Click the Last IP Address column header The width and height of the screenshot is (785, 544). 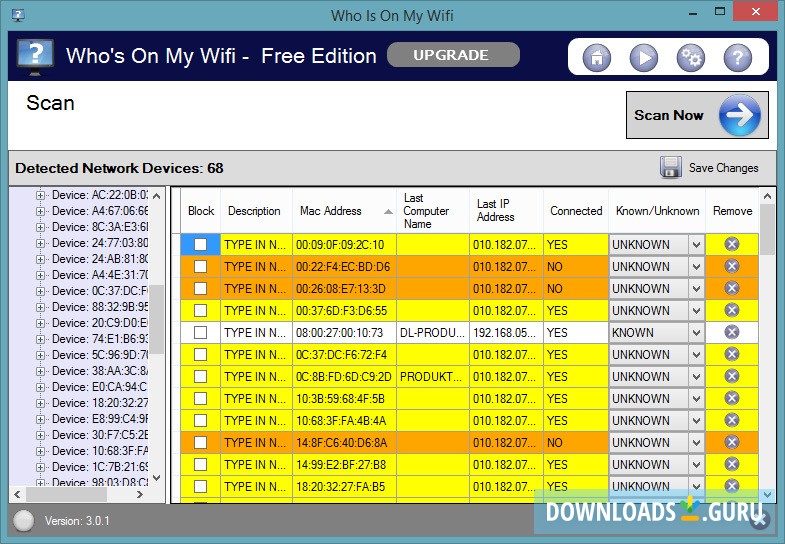(x=506, y=211)
